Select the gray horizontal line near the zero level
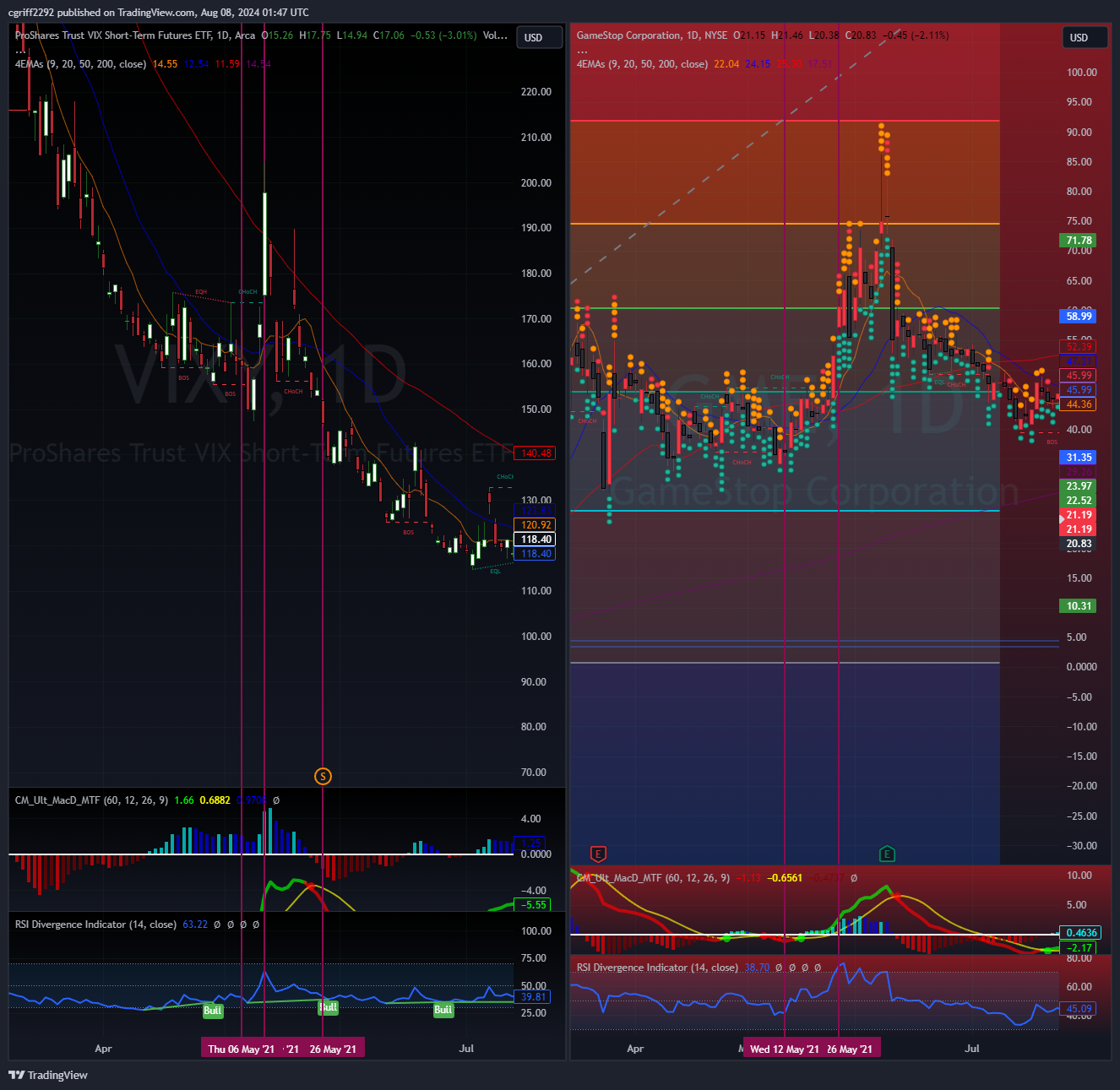 [785, 663]
